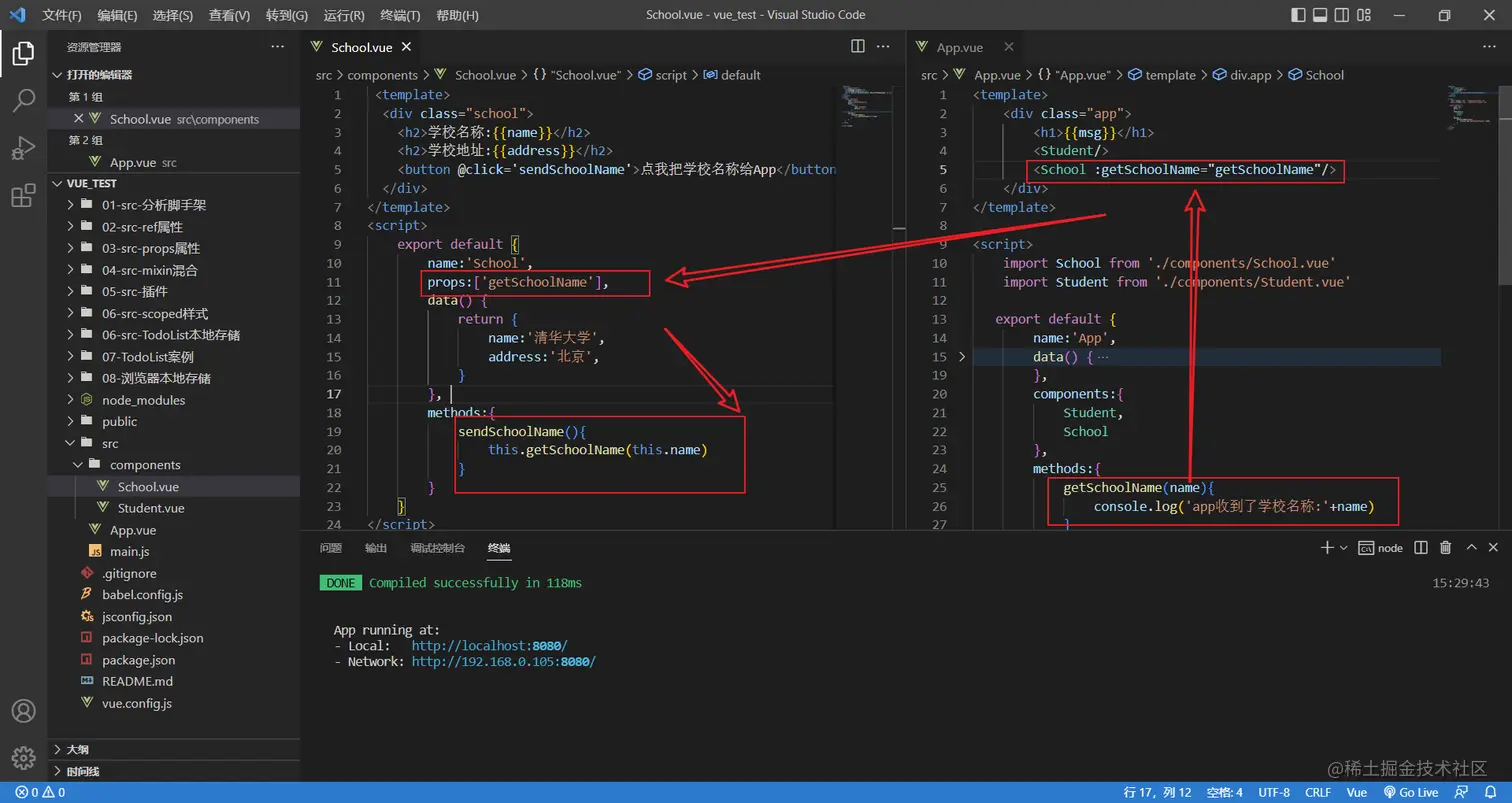Switch to the 终端 panel tab

[499, 548]
